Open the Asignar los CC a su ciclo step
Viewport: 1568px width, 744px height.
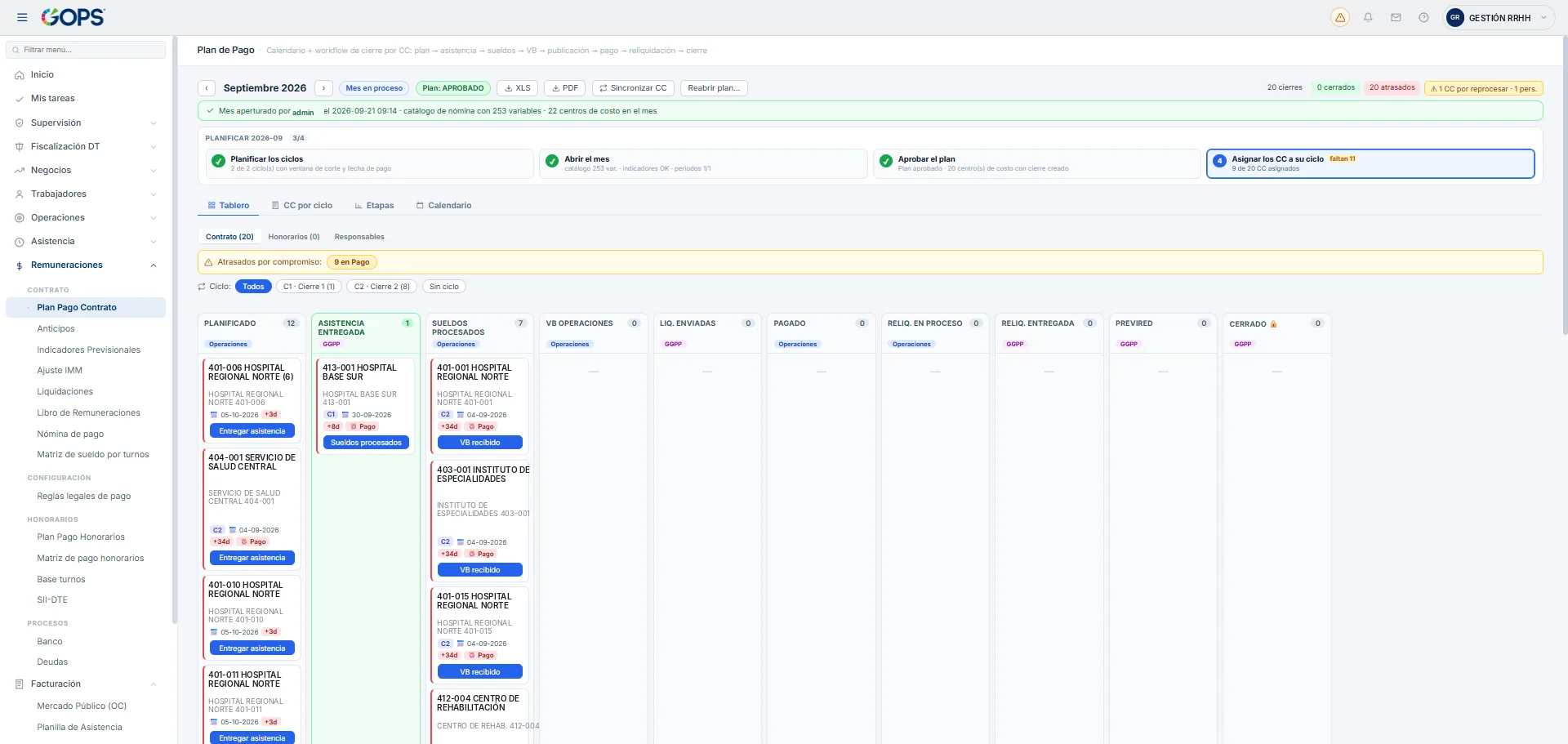(1370, 163)
